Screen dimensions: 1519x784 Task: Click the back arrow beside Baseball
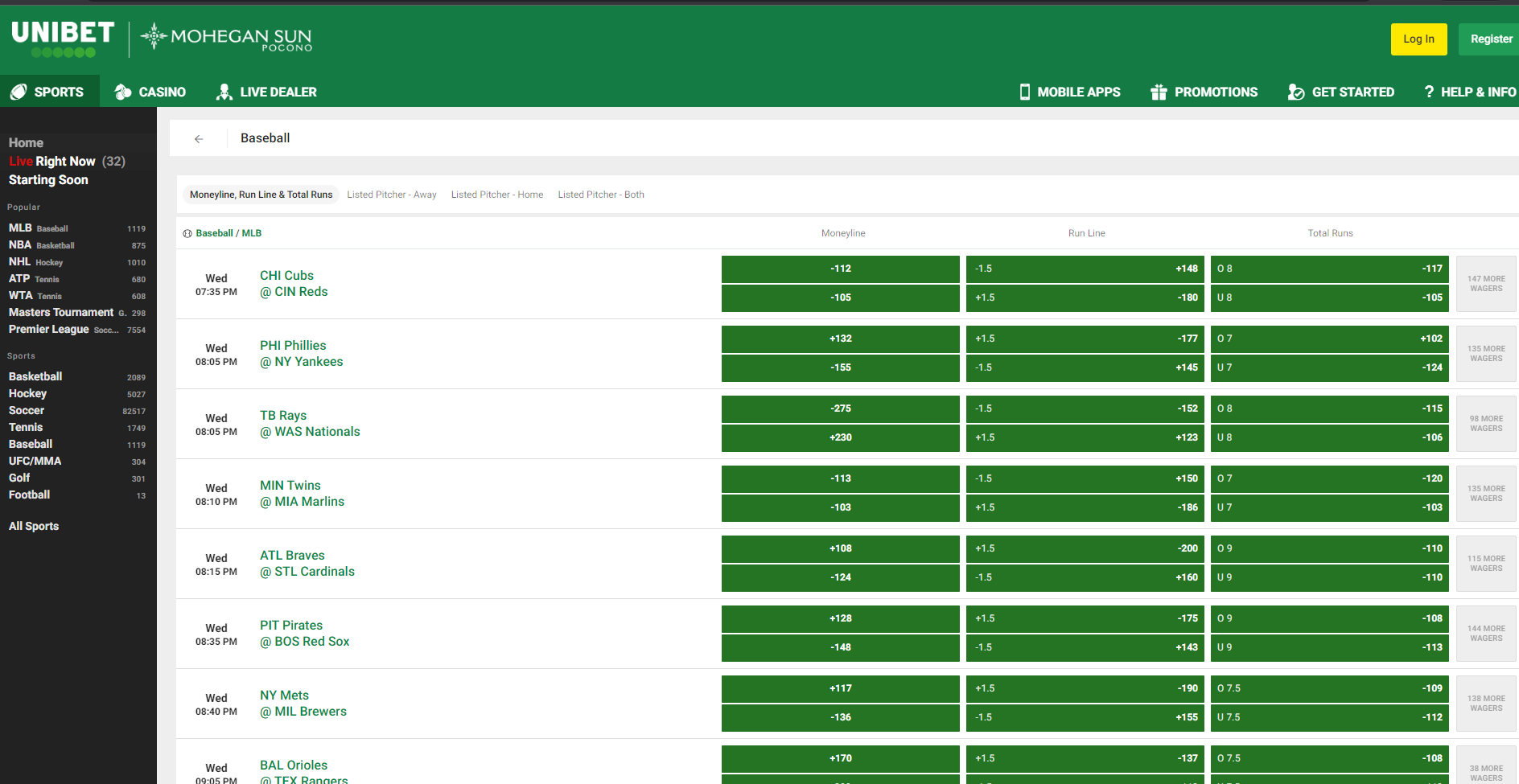point(199,138)
